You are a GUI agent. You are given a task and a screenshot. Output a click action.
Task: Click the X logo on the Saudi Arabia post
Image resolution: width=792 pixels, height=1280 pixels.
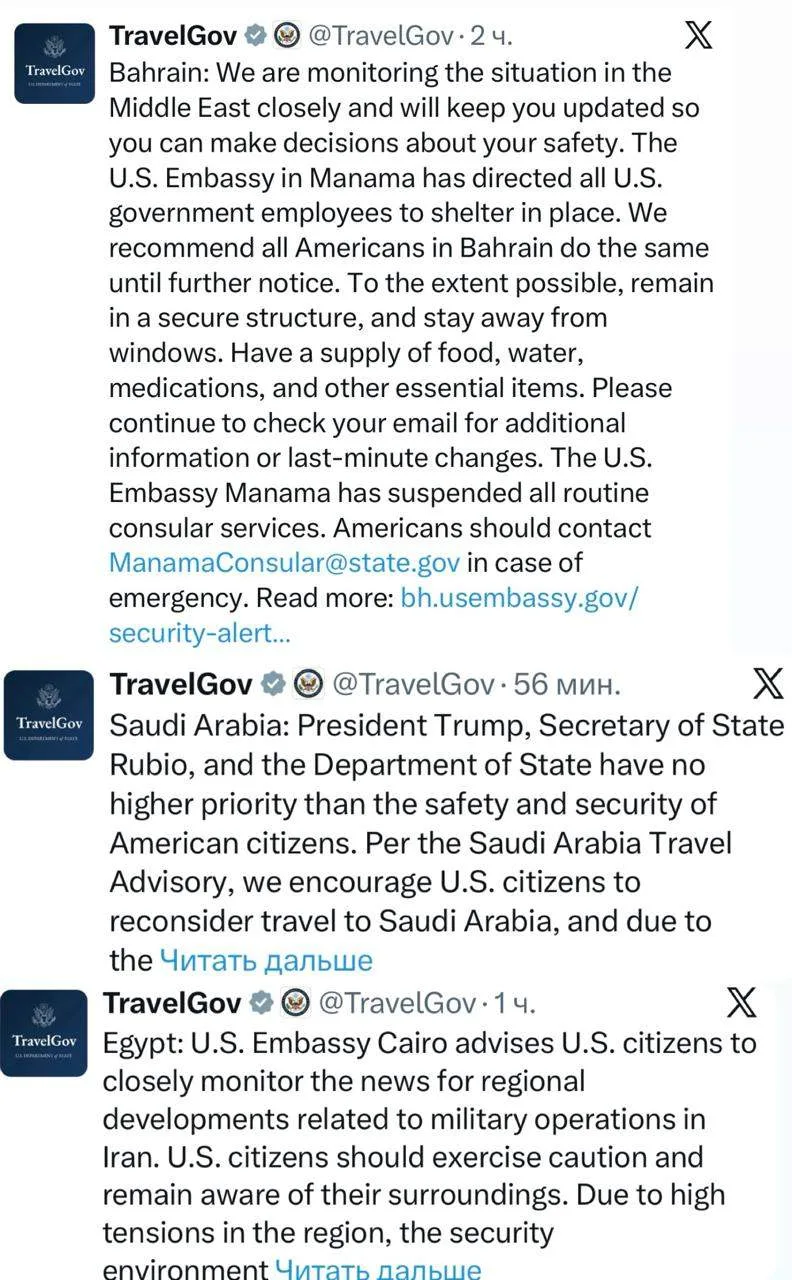[x=767, y=684]
